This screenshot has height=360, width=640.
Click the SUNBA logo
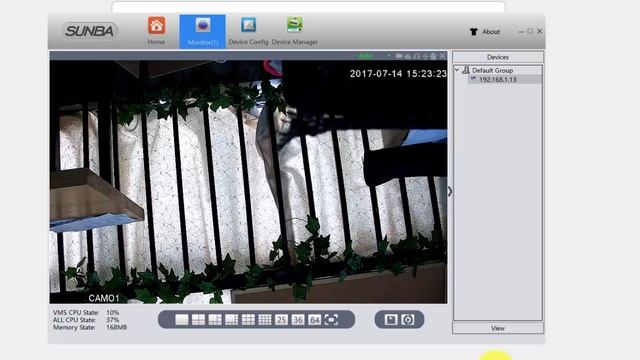point(90,31)
